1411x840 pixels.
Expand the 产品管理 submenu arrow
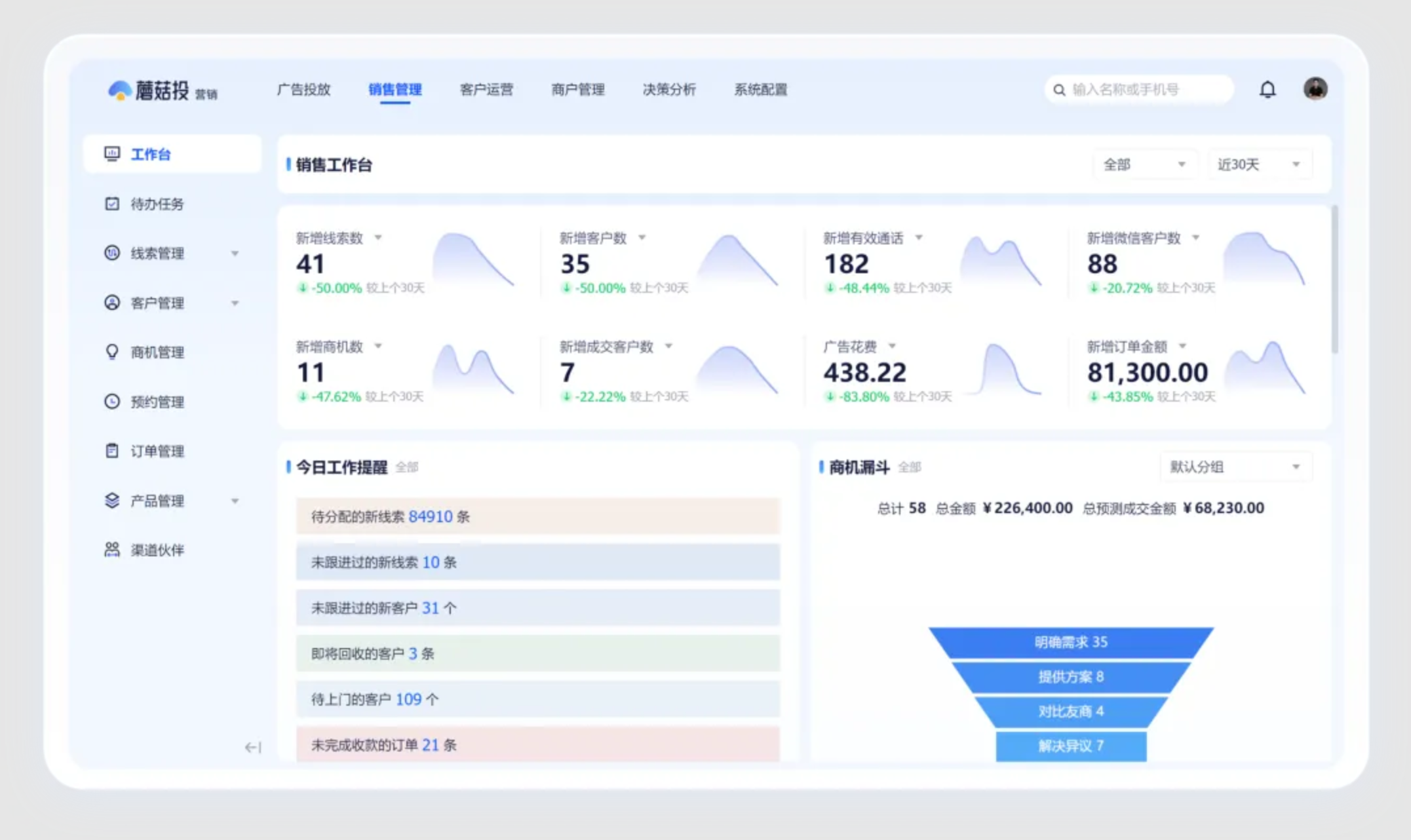pos(235,501)
